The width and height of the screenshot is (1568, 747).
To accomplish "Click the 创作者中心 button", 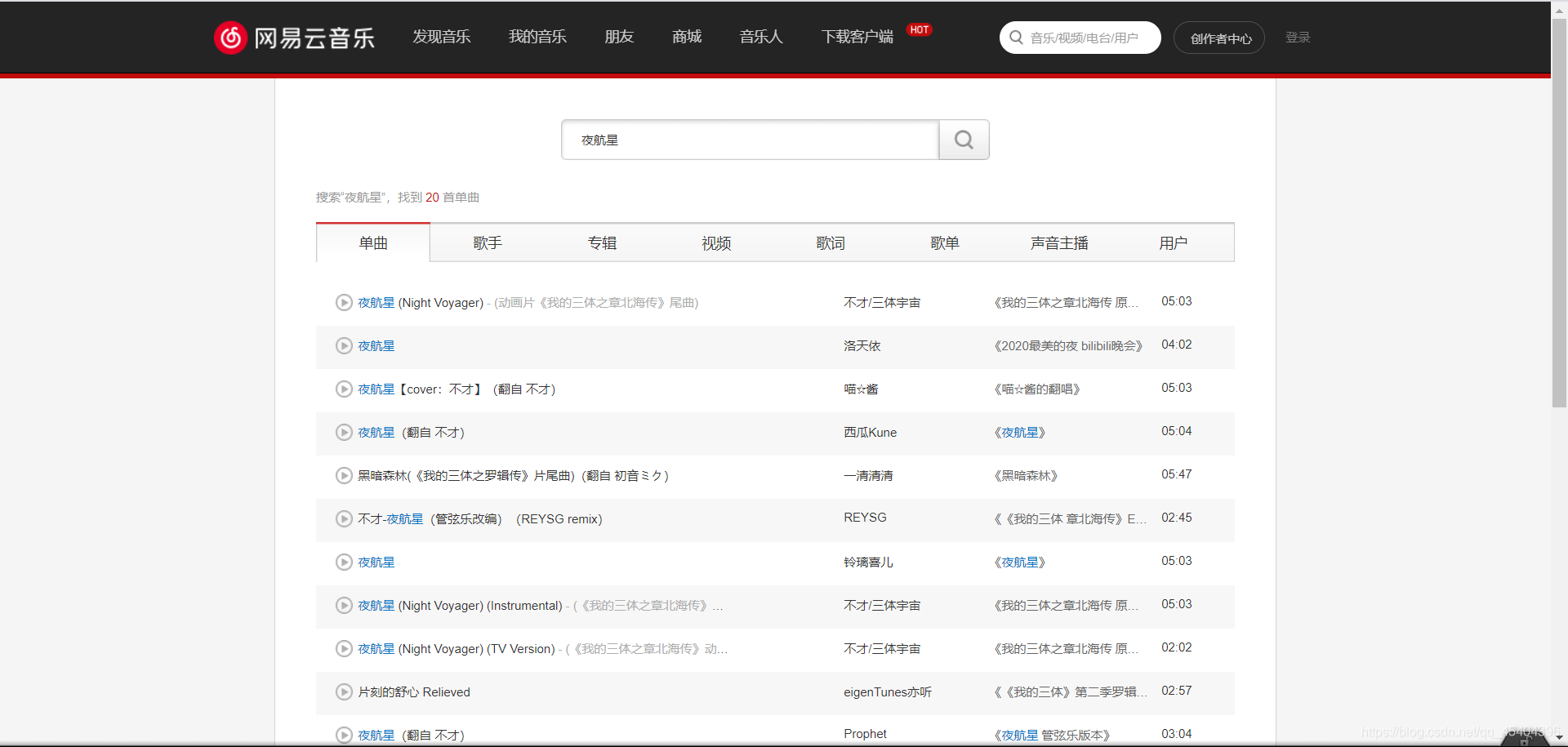I will (1219, 38).
